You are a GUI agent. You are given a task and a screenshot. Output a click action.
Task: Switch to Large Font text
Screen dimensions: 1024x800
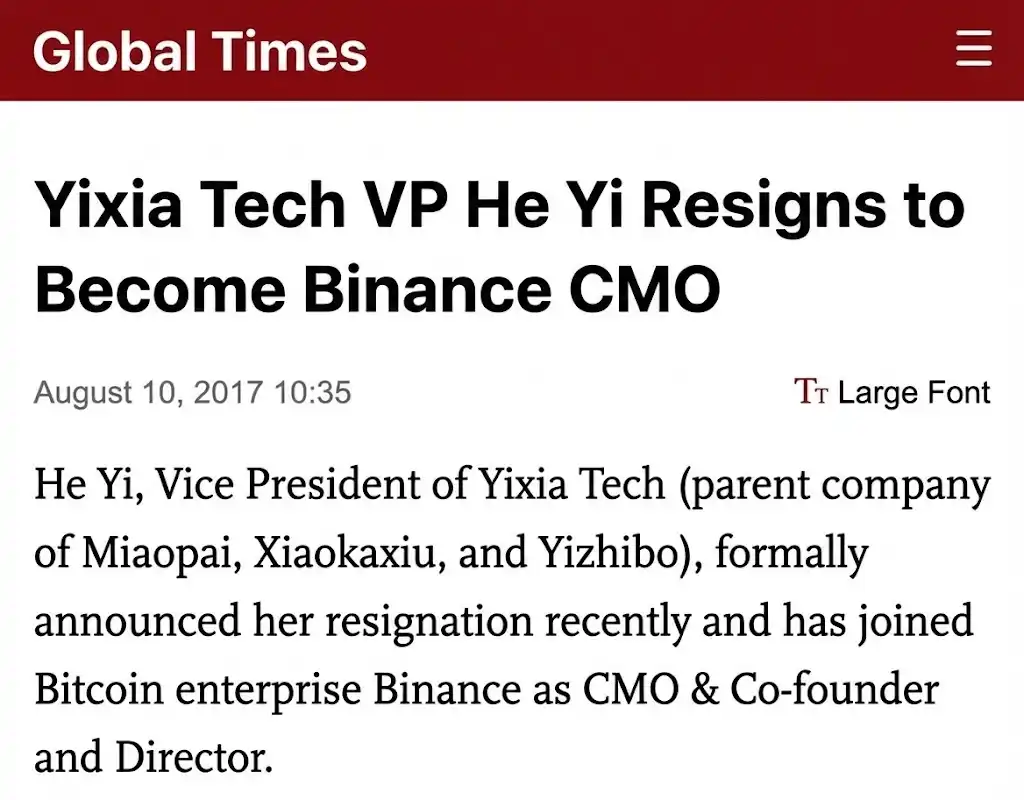[x=913, y=392]
